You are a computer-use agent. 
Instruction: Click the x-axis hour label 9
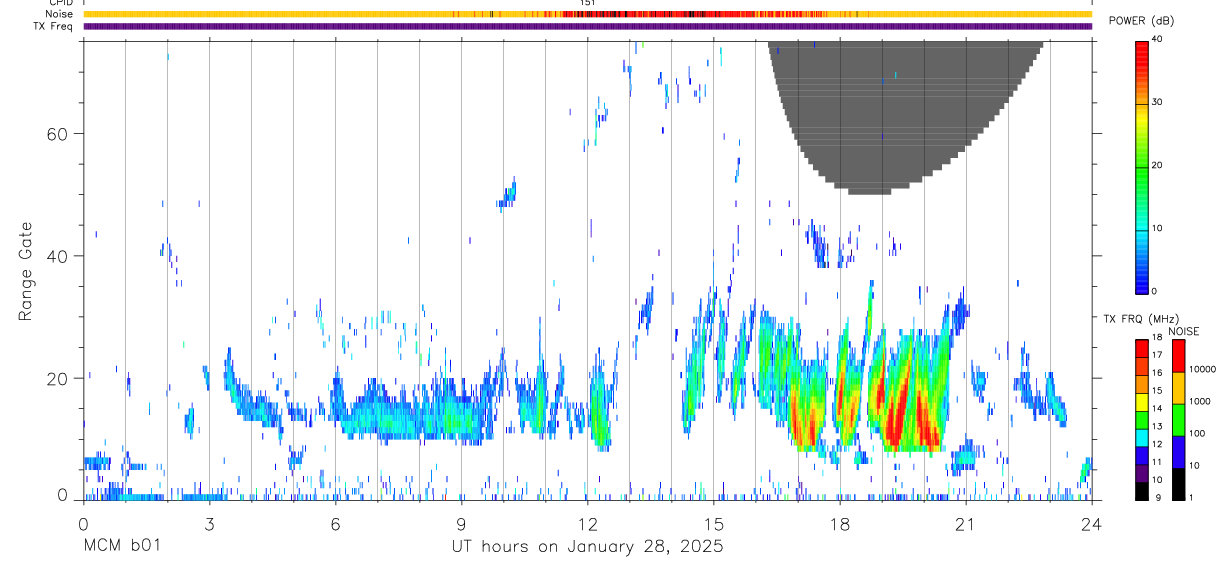pos(461,522)
